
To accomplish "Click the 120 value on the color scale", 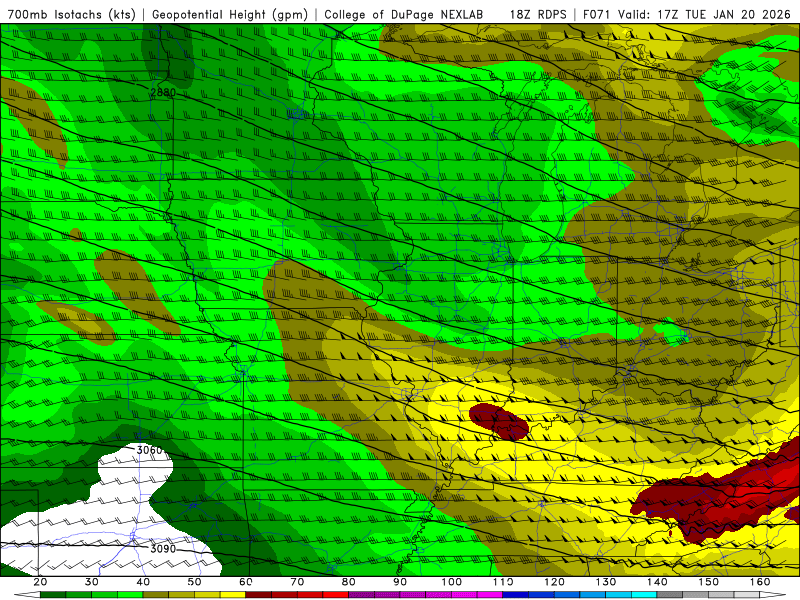I will pos(555,582).
